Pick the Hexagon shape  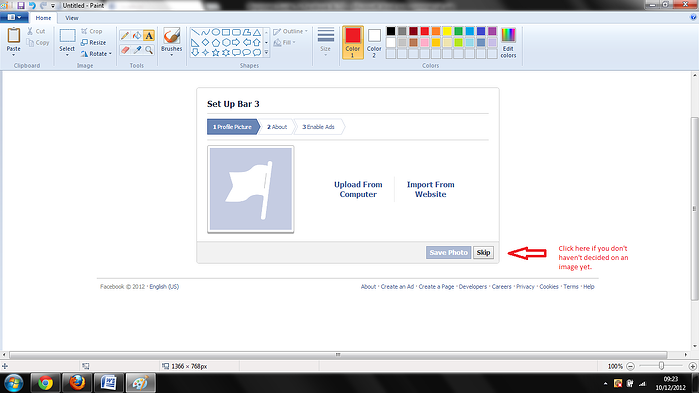coord(226,42)
